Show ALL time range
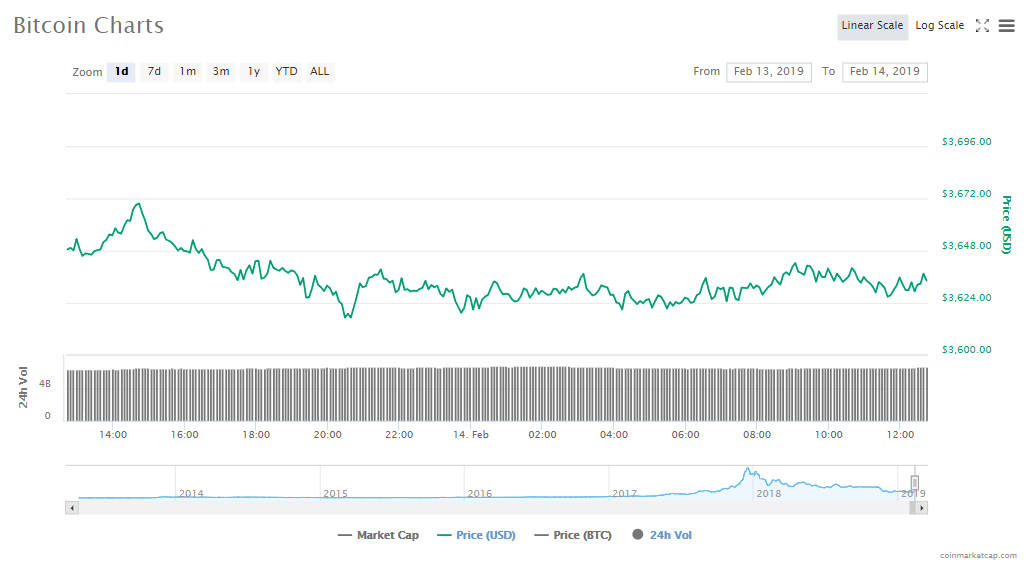 click(x=319, y=72)
